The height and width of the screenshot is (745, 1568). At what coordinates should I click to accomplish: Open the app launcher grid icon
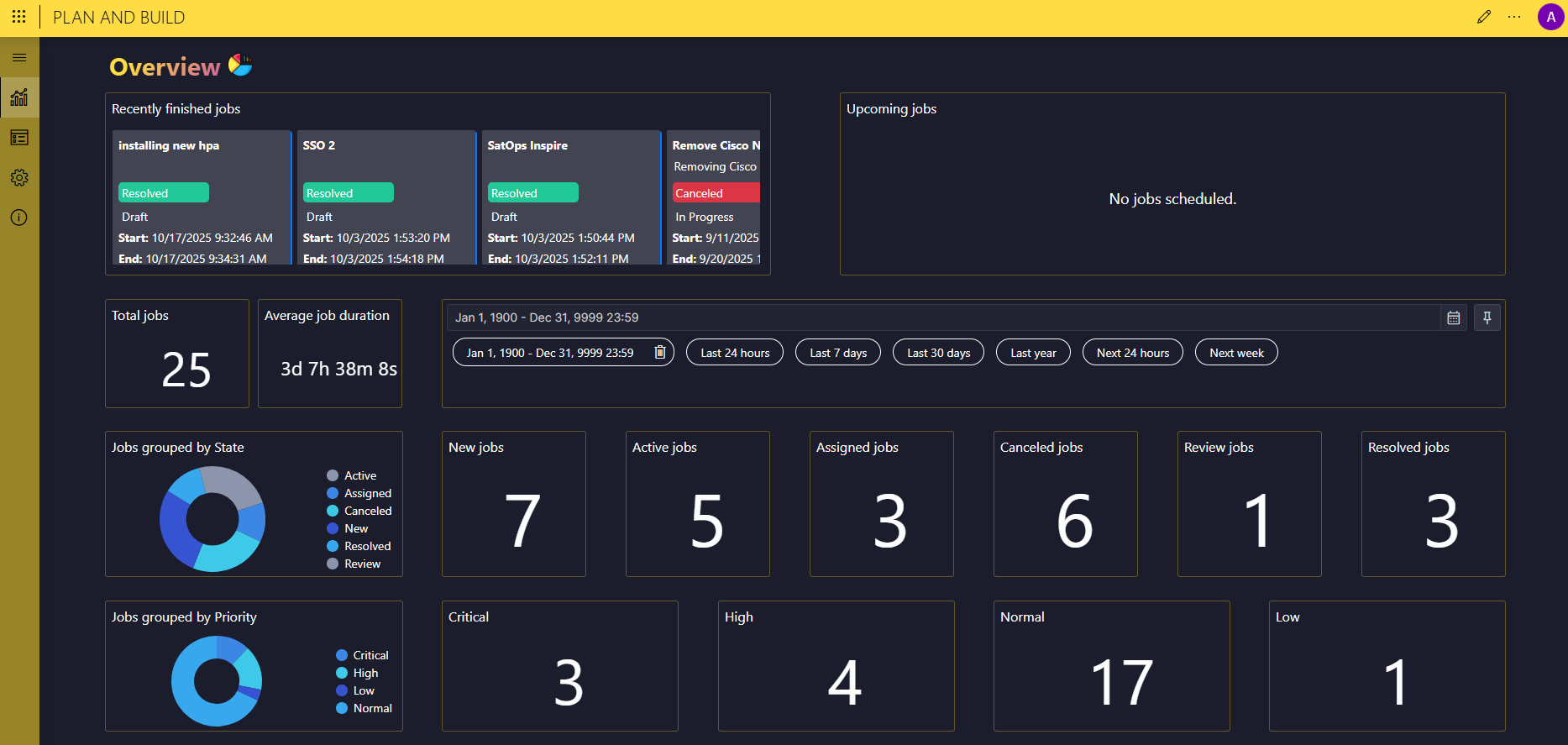coord(18,17)
